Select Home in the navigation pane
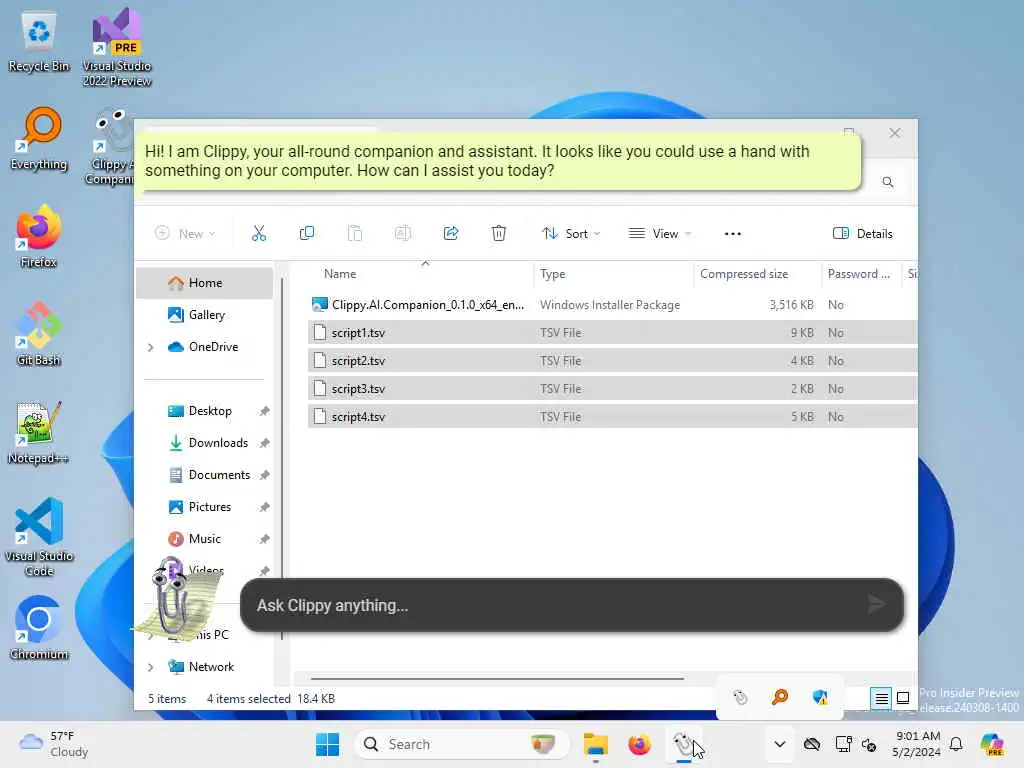The height and width of the screenshot is (768, 1024). [x=204, y=283]
